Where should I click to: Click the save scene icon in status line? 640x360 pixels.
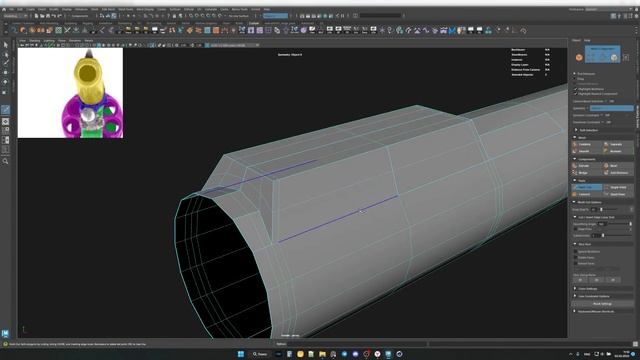coord(48,16)
